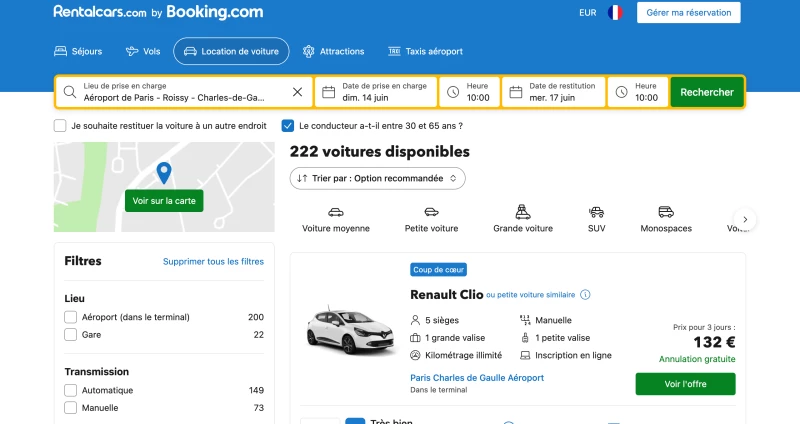Click the Coup de cœur badge

tap(438, 269)
